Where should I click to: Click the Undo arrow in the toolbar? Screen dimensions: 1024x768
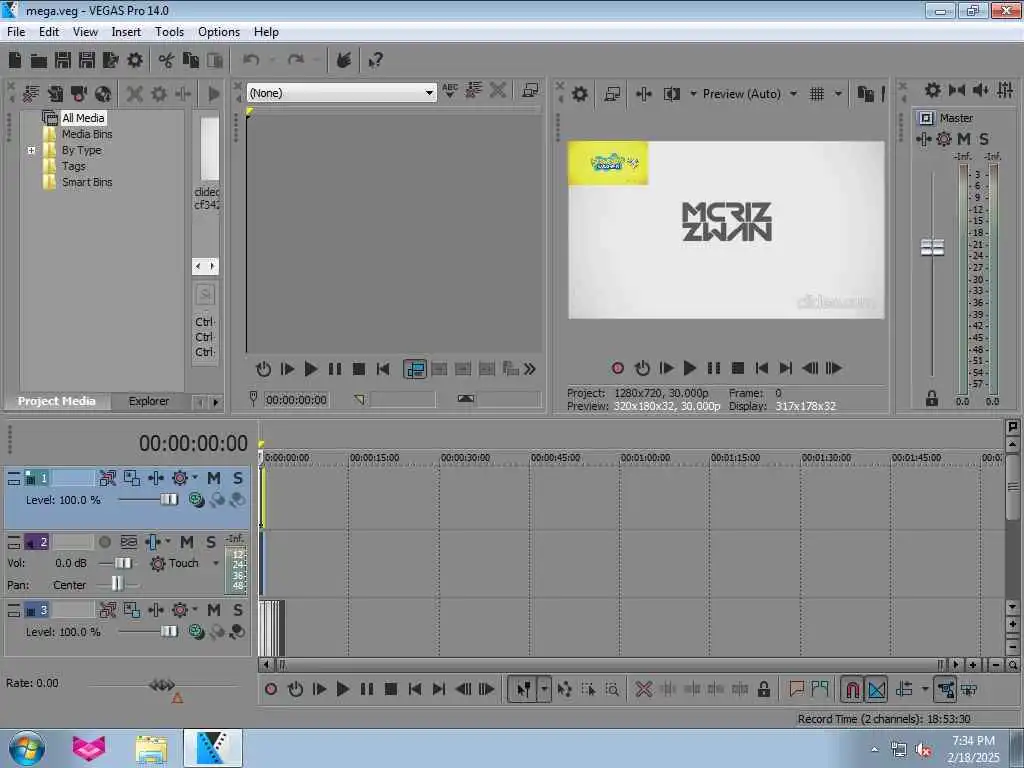coord(251,61)
